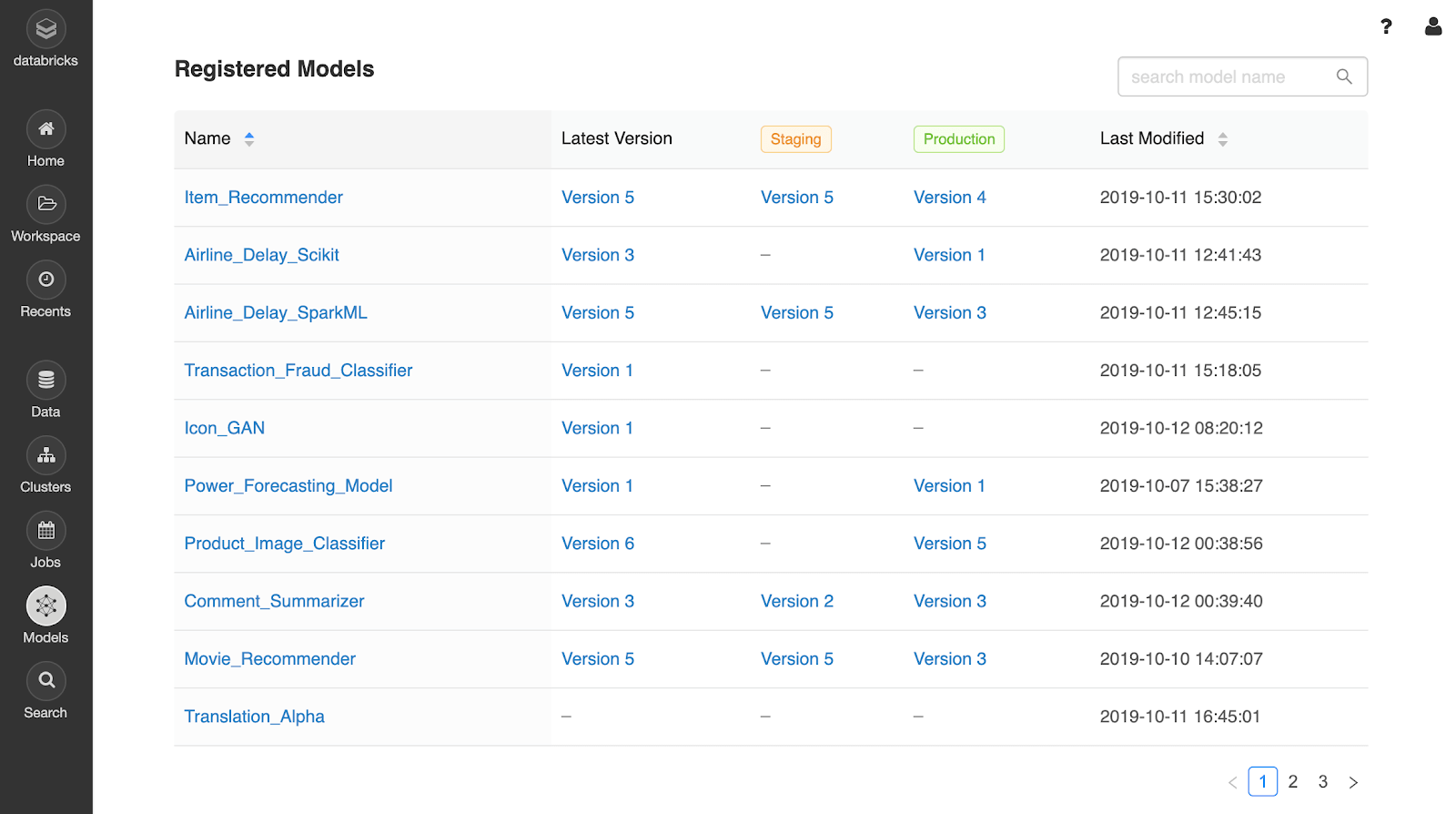Select page 2 in pagination
1456x814 pixels.
tap(1293, 782)
